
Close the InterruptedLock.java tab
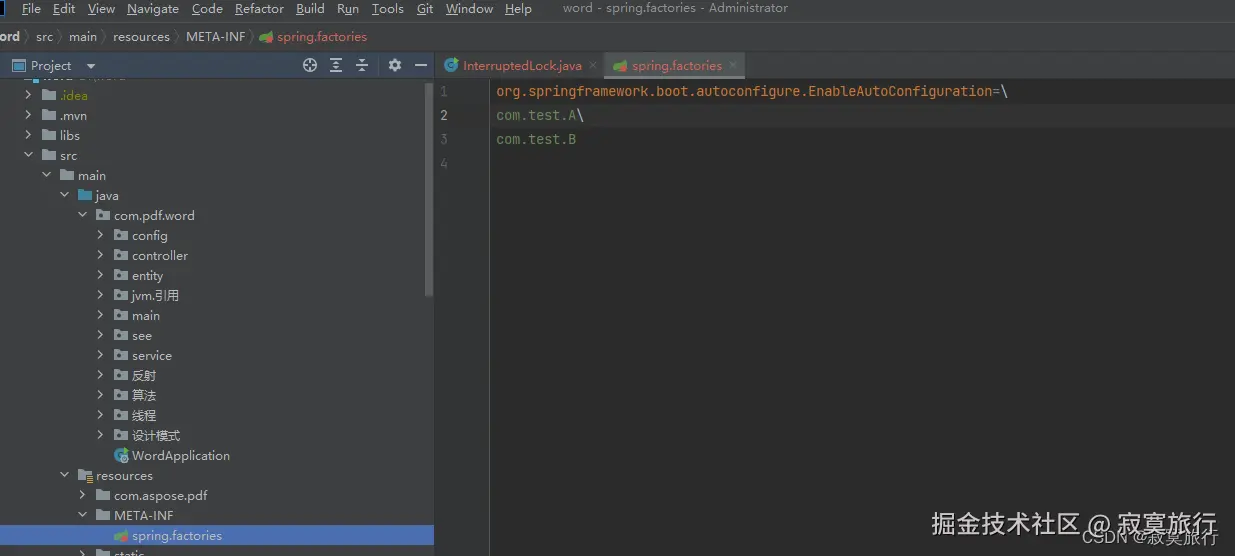pyautogui.click(x=593, y=65)
